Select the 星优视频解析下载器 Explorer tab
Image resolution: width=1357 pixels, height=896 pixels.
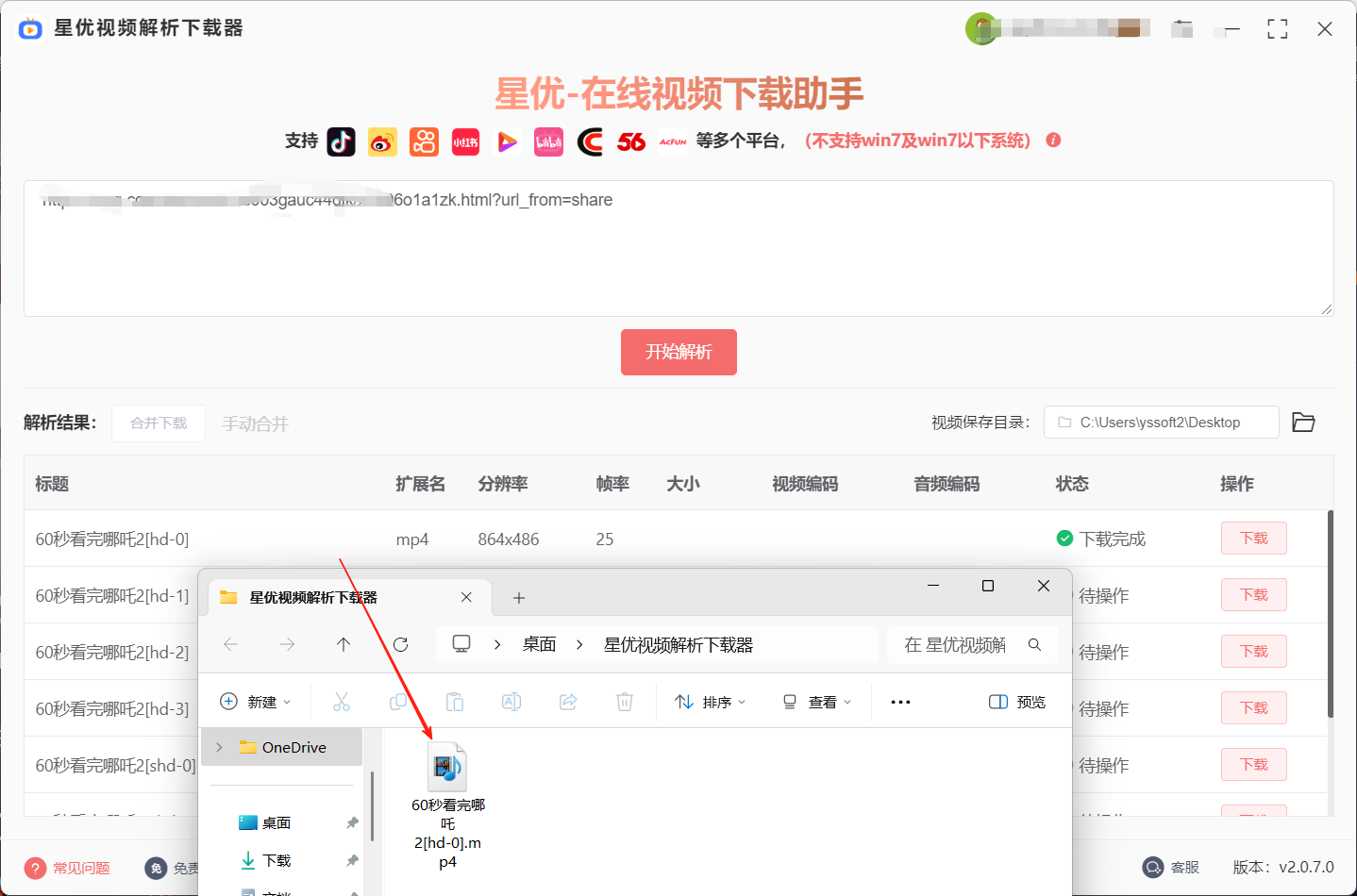click(x=349, y=597)
